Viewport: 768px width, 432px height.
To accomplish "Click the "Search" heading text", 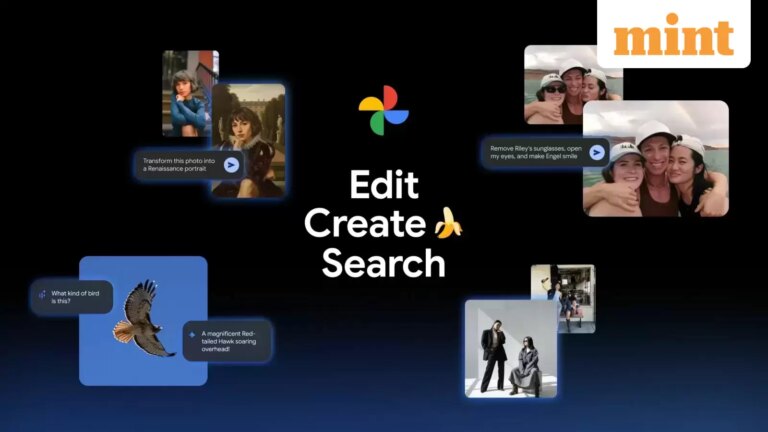I will [x=384, y=263].
